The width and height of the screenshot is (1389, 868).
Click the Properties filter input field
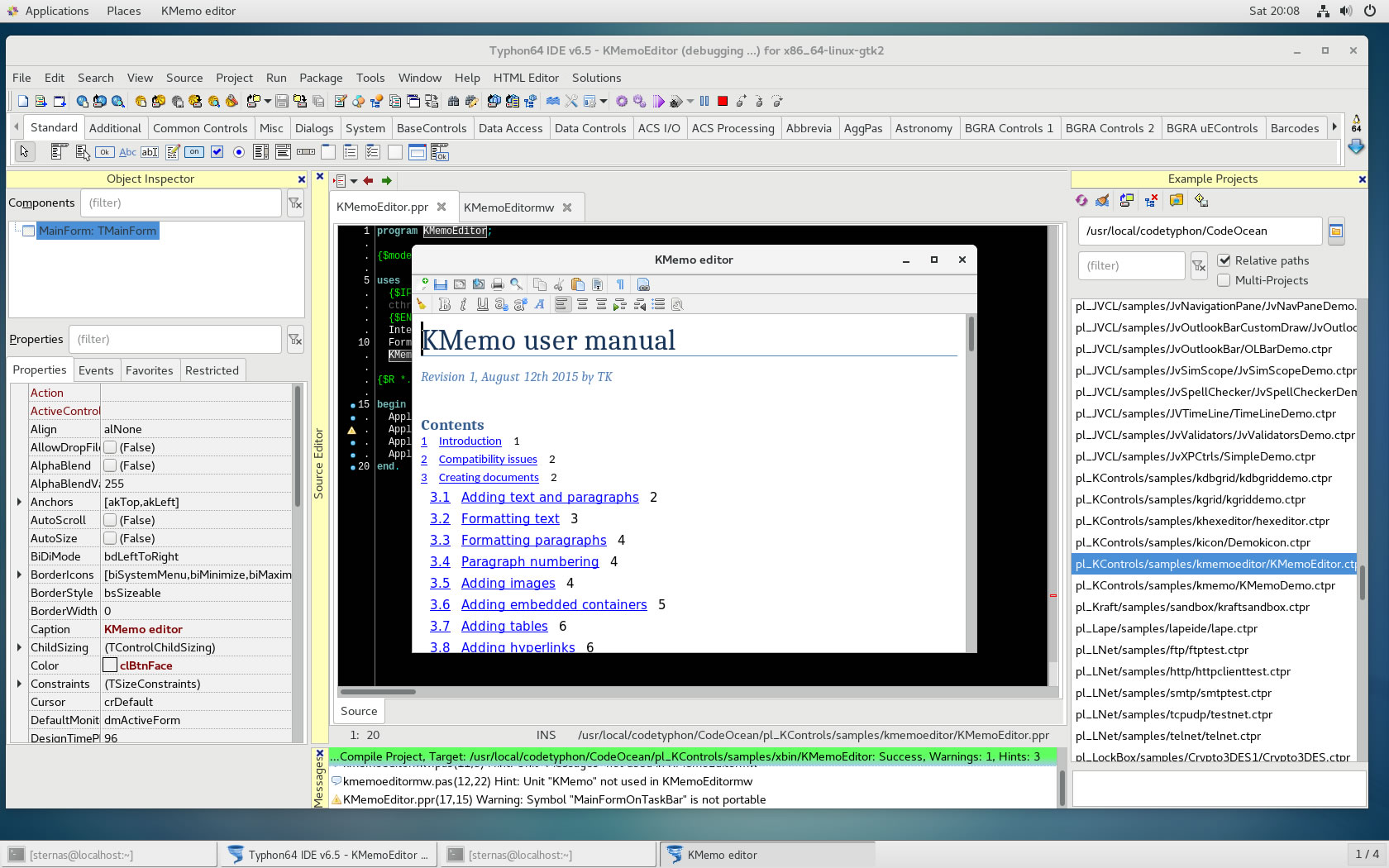coord(175,339)
